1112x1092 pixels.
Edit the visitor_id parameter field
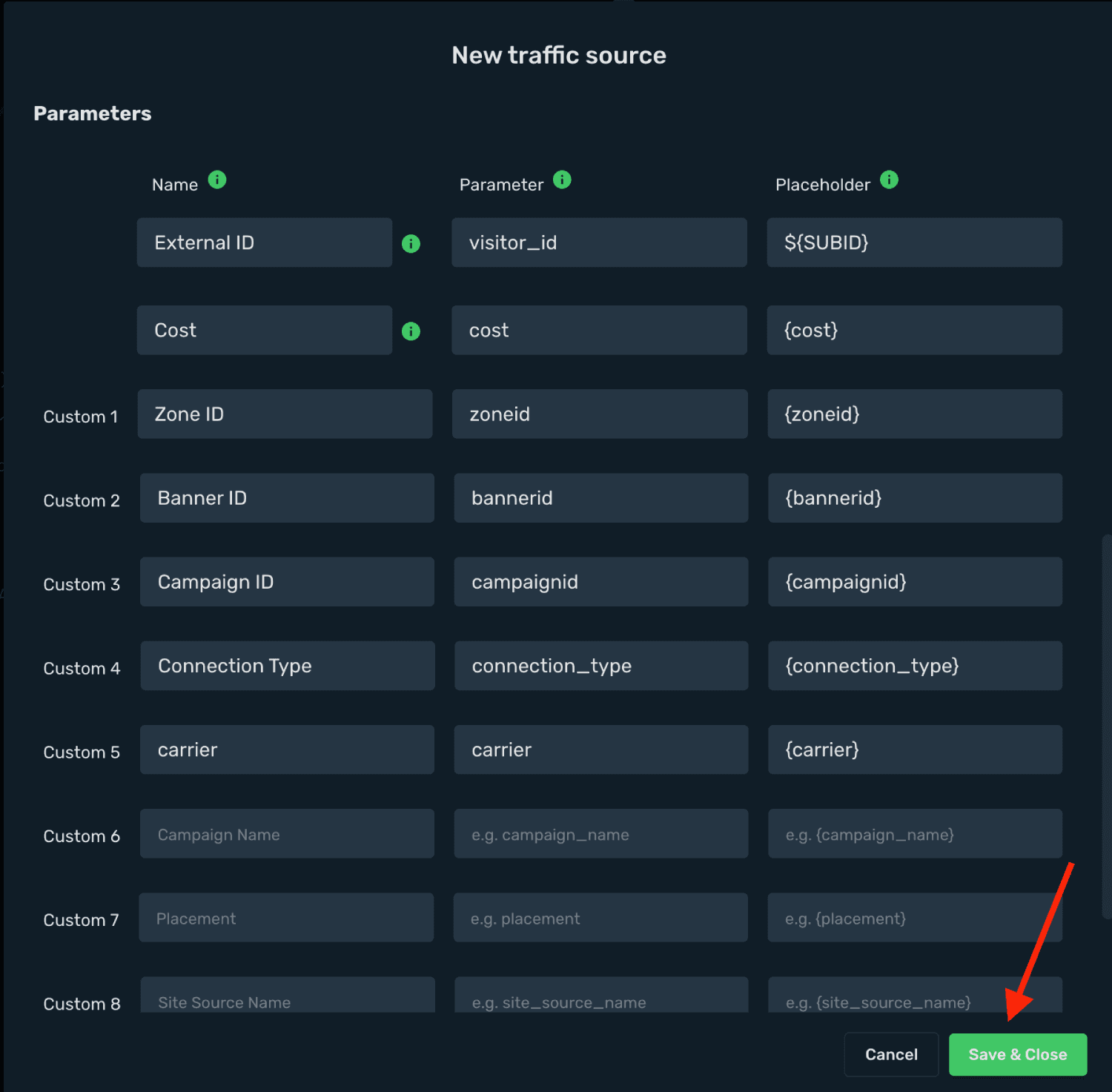[x=599, y=242]
